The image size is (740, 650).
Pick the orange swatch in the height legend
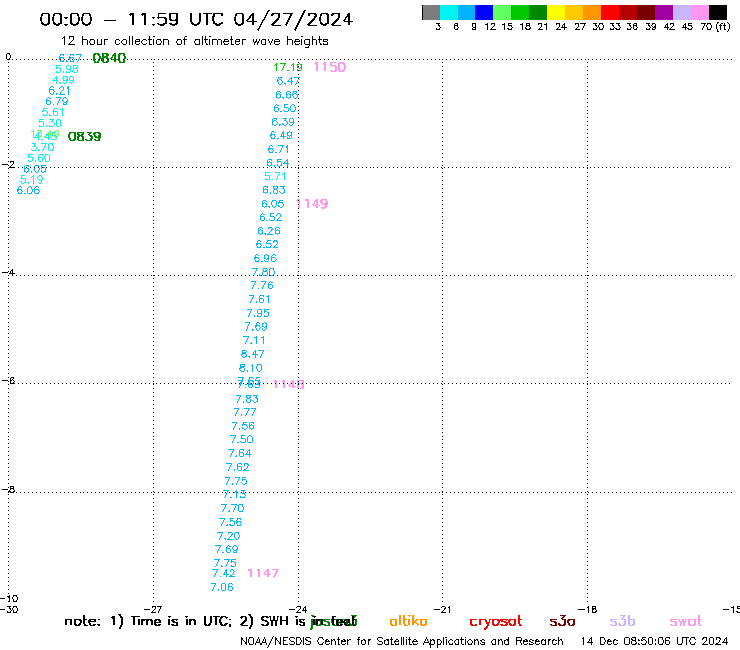pos(592,12)
